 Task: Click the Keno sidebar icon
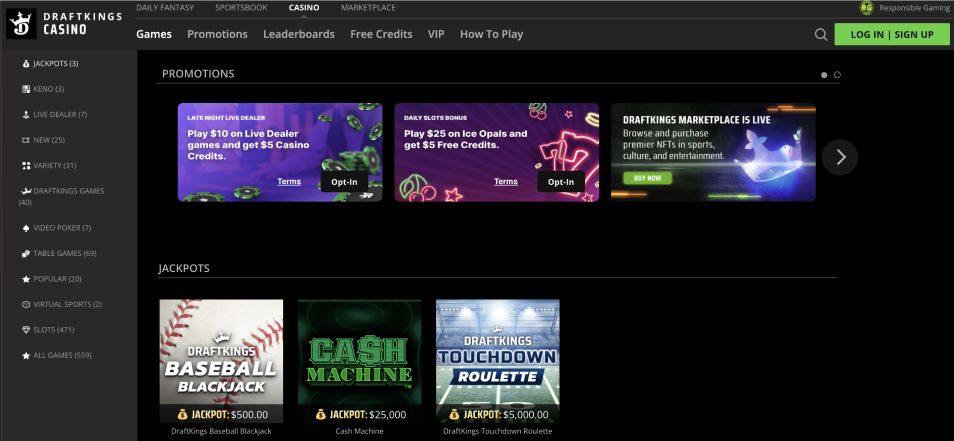26,89
